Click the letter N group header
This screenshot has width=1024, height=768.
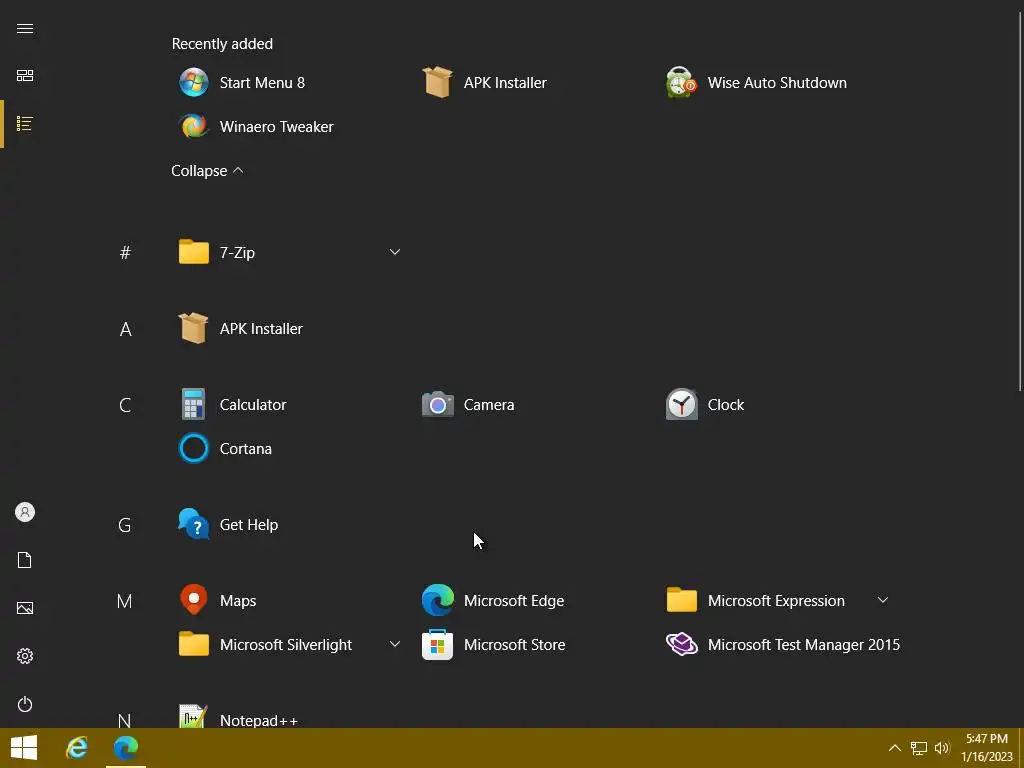(x=124, y=720)
